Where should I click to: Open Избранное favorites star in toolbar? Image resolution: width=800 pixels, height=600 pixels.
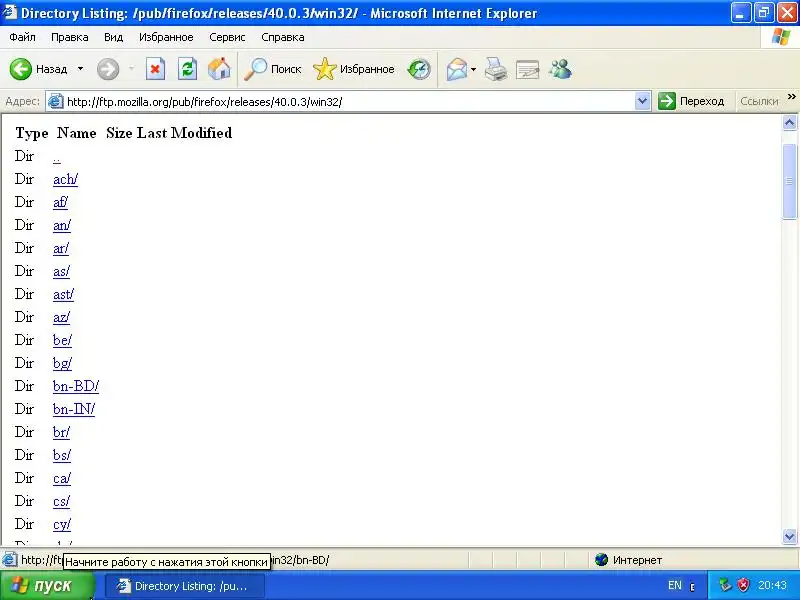tap(354, 69)
